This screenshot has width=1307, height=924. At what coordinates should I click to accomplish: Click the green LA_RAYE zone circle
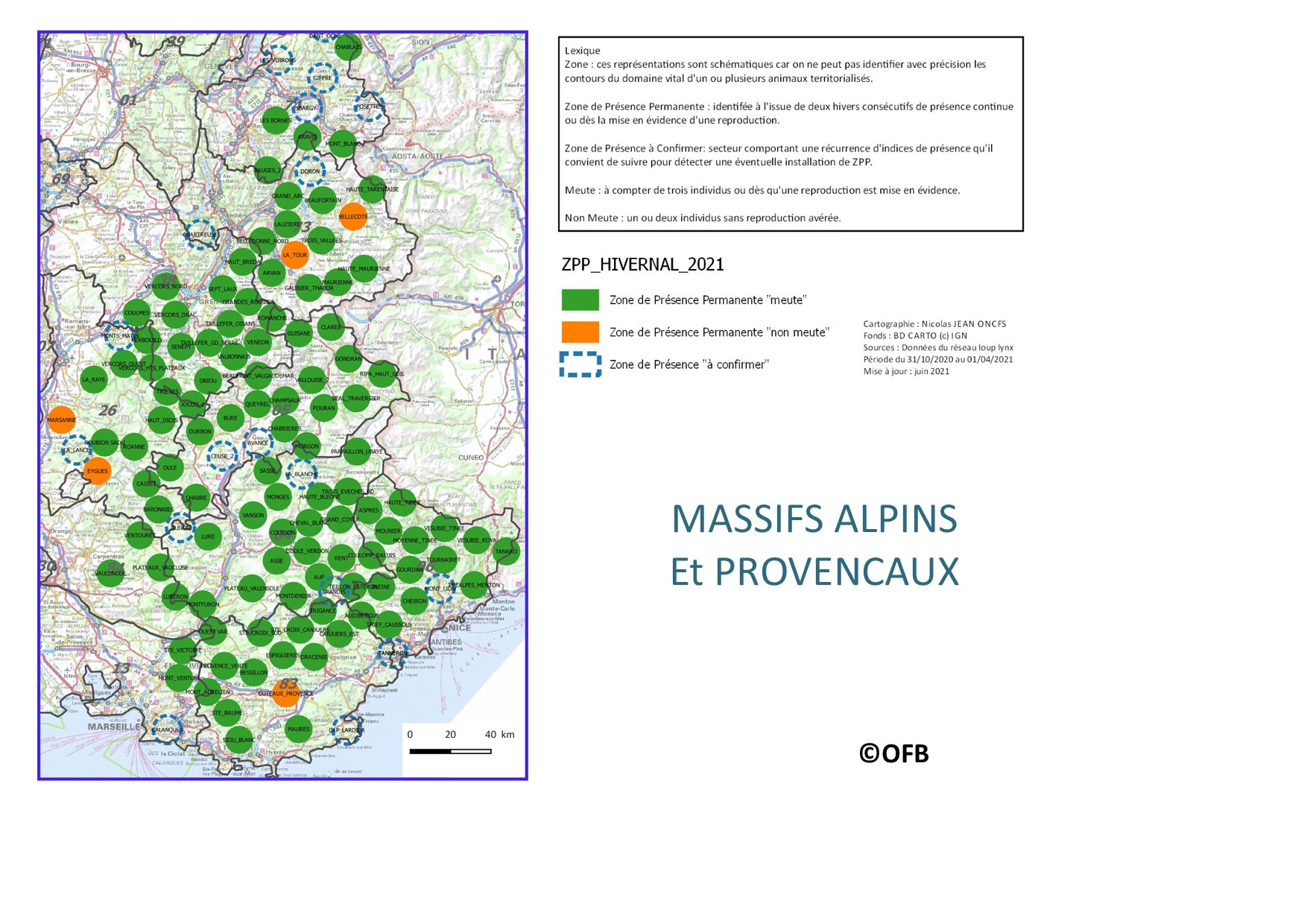94,379
